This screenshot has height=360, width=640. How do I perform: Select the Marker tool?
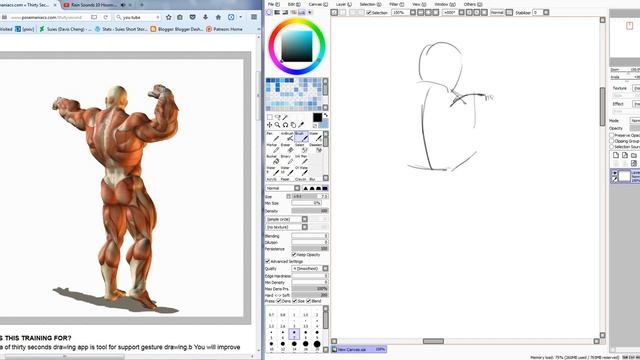click(272, 148)
